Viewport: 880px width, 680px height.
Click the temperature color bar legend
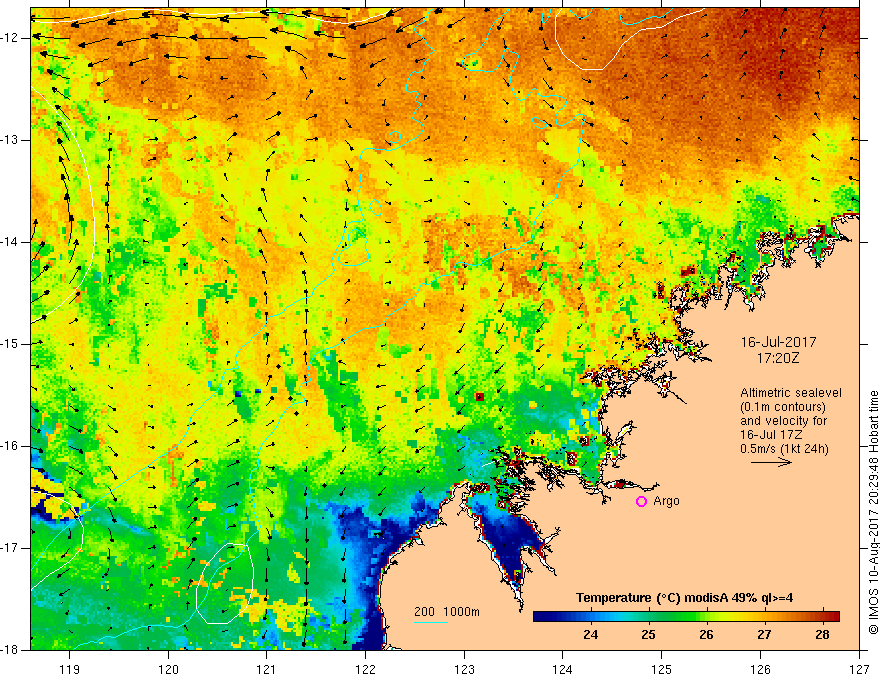[686, 617]
